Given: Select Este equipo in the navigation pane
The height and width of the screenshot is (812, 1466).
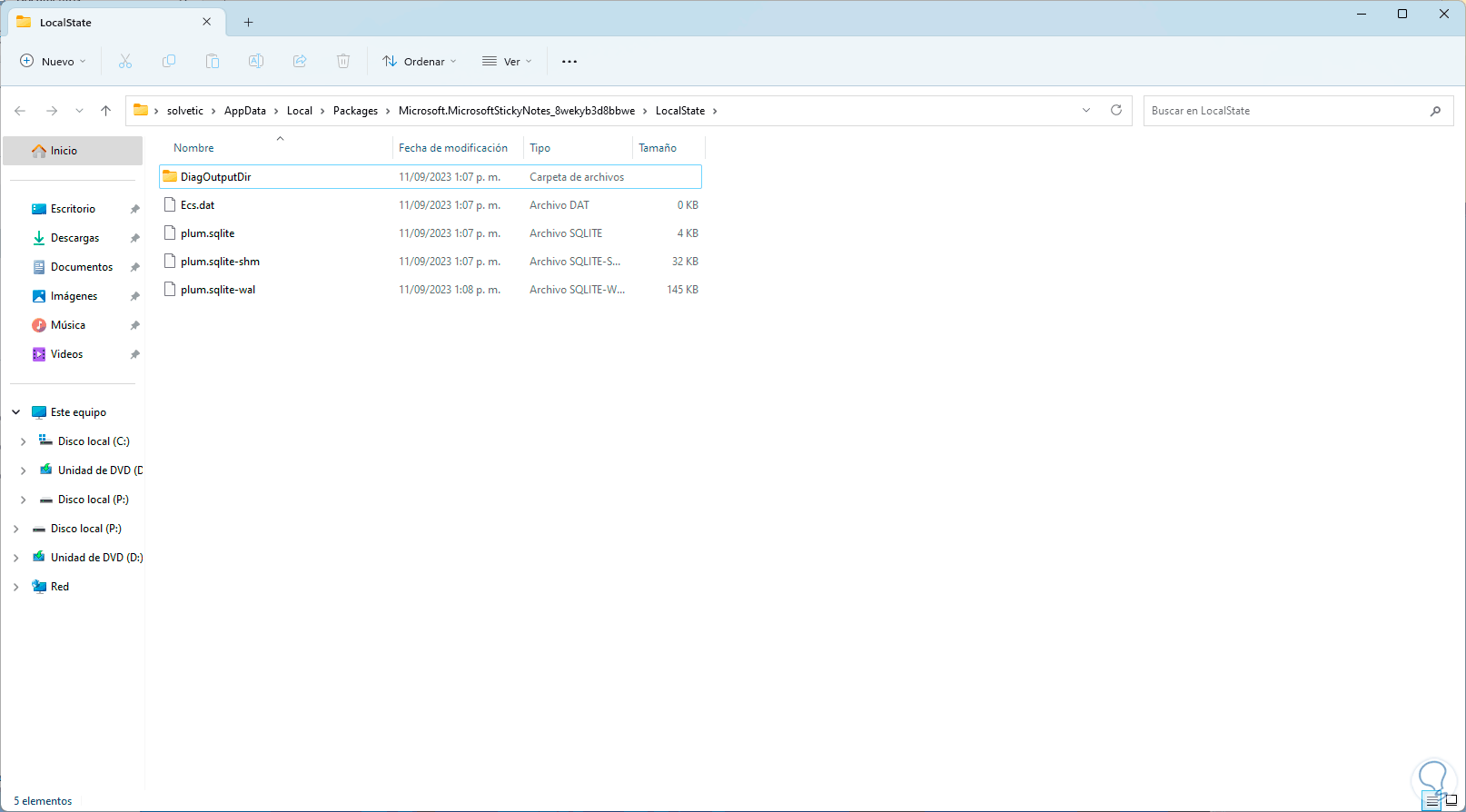Looking at the screenshot, I should pos(78,412).
